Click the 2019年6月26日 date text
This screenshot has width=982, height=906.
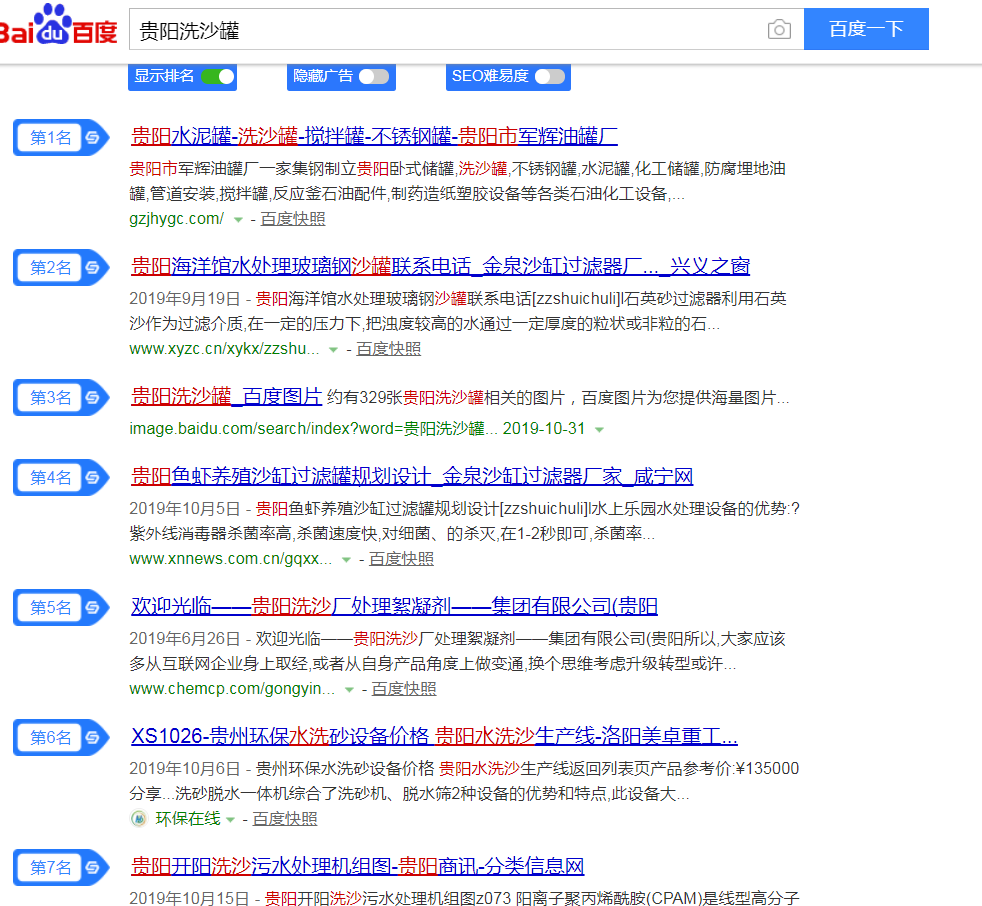coord(185,639)
